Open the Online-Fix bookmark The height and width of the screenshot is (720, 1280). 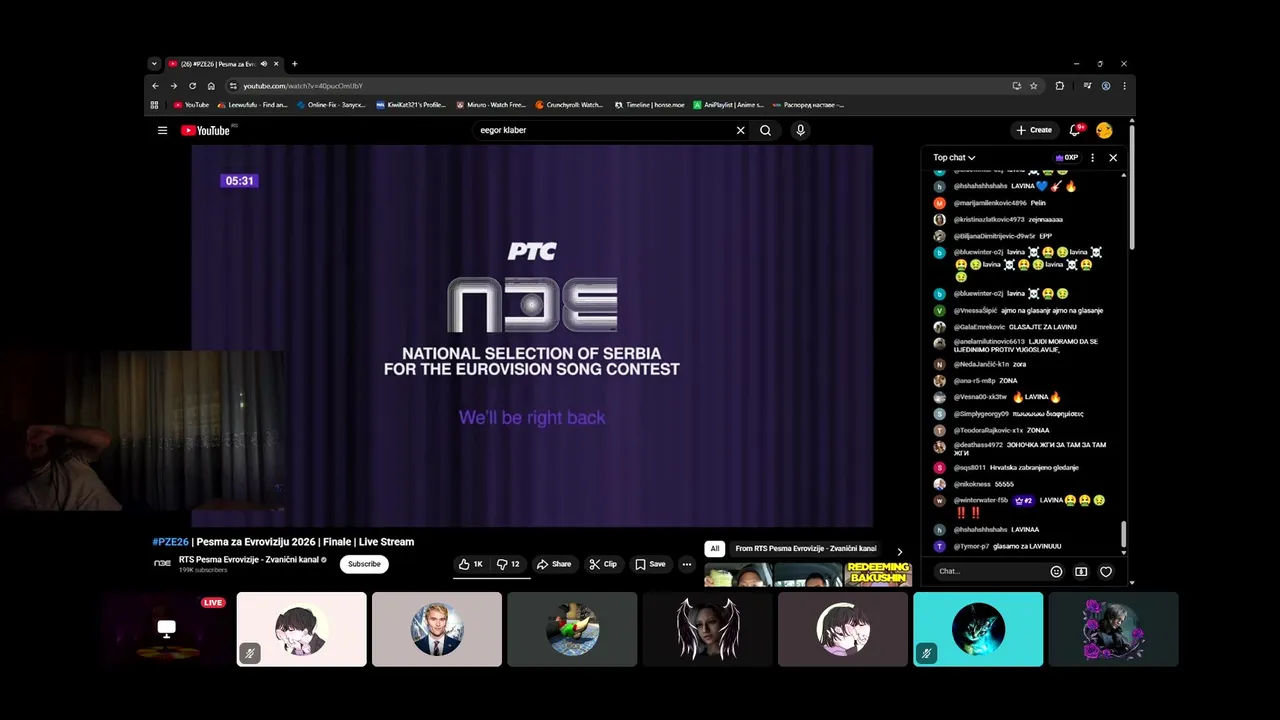click(x=331, y=104)
